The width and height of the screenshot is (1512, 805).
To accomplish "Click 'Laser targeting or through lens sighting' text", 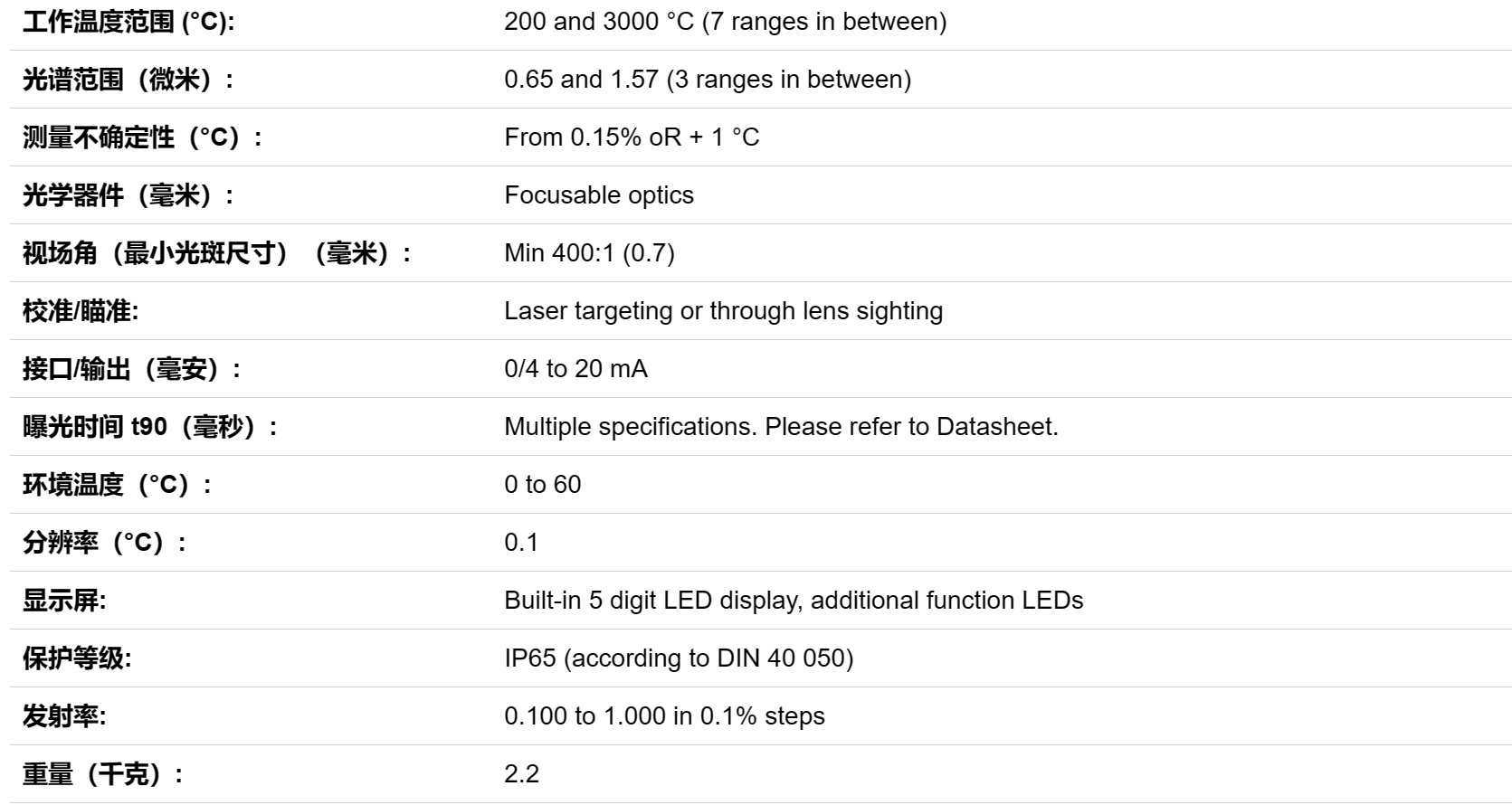I will [723, 311].
